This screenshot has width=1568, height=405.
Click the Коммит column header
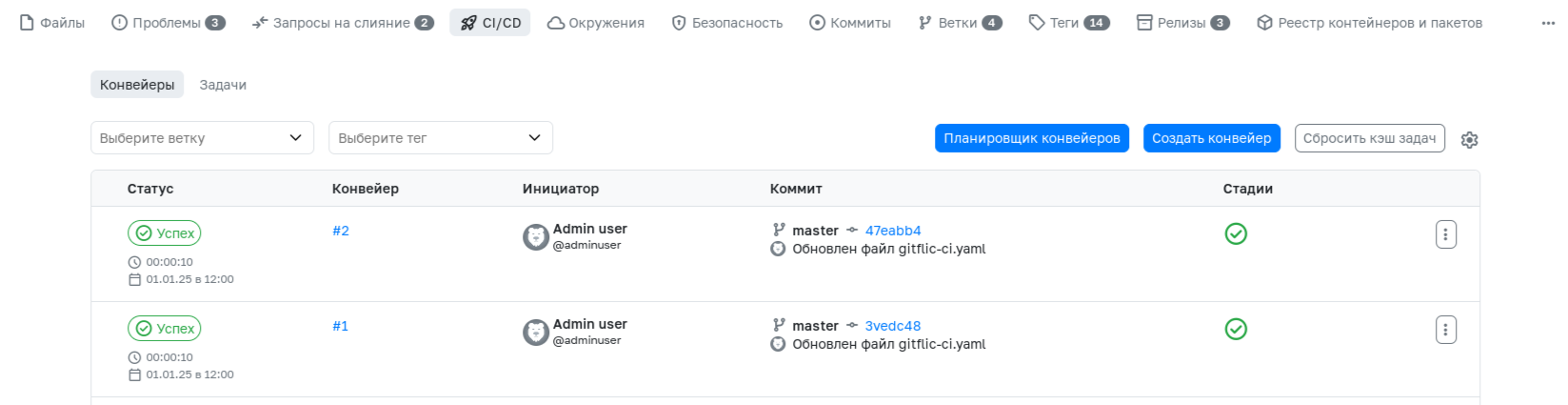coord(796,189)
